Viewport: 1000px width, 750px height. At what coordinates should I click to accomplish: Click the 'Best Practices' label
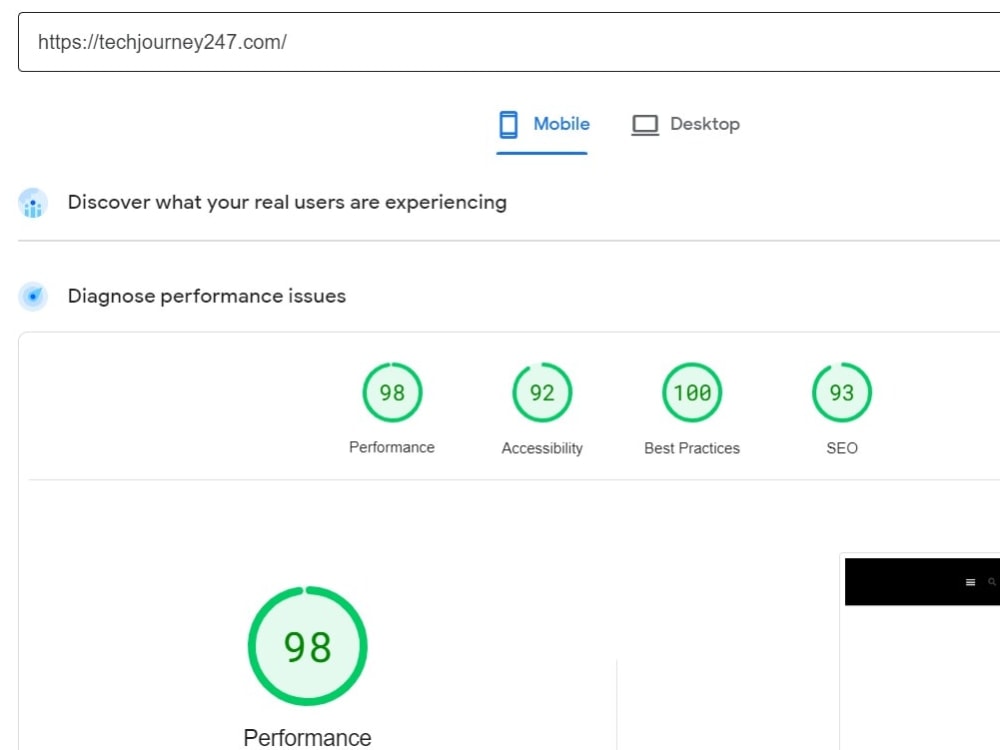pyautogui.click(x=692, y=448)
